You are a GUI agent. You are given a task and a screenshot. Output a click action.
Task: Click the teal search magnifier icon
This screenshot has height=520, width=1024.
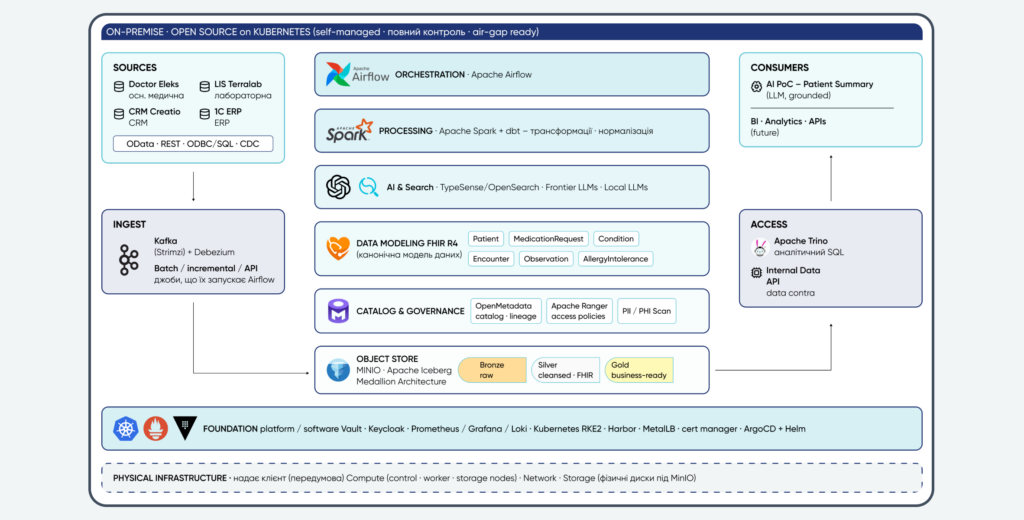[369, 187]
